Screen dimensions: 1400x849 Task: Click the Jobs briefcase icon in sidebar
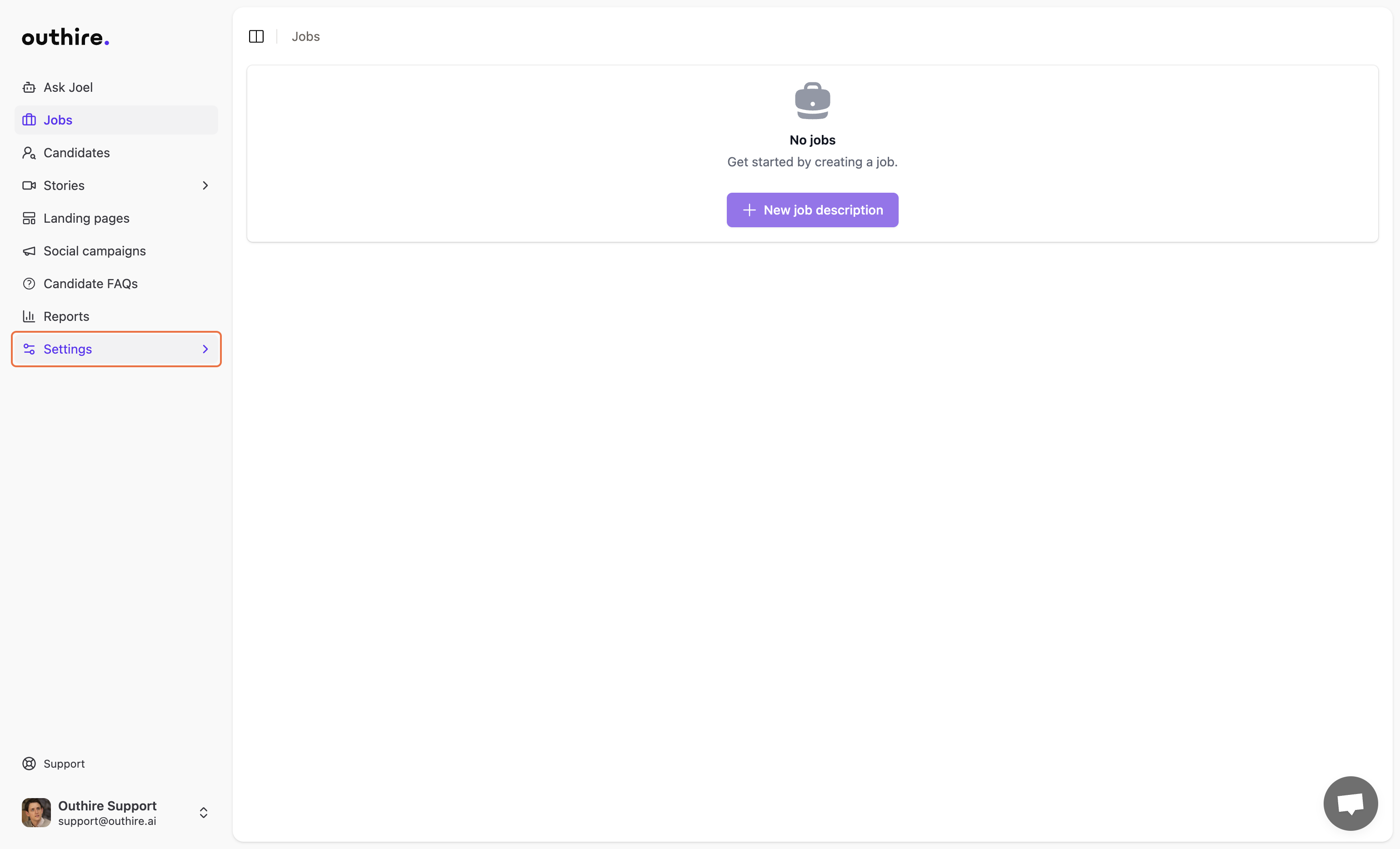point(29,120)
